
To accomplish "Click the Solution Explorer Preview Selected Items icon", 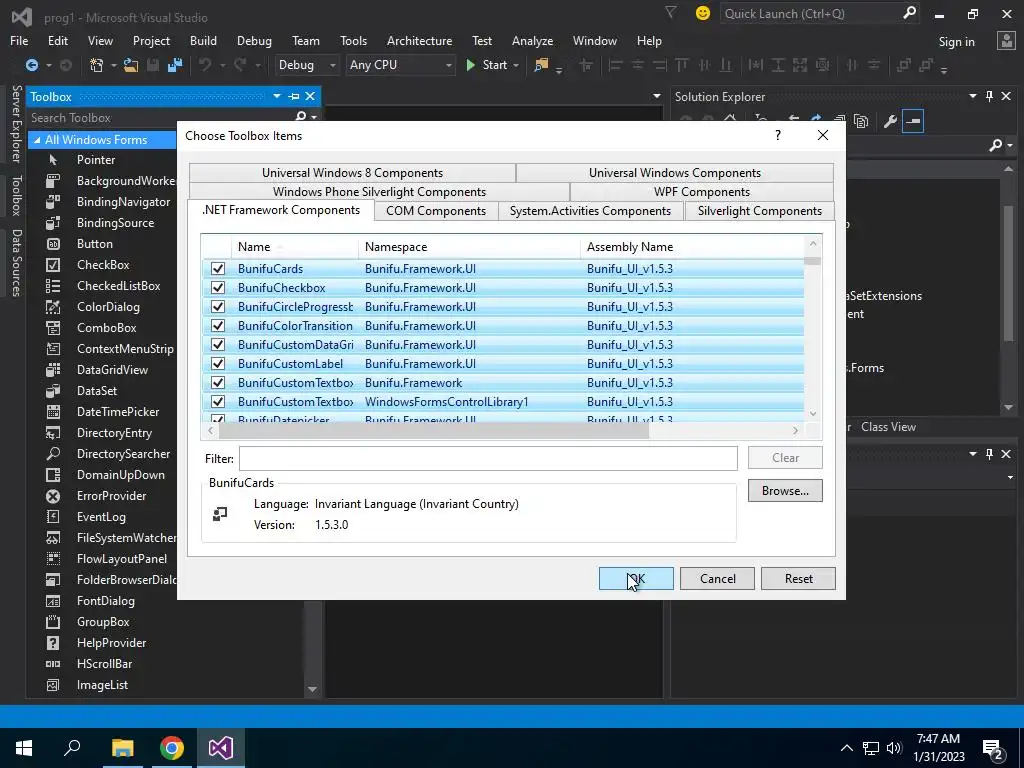I will pyautogui.click(x=913, y=121).
